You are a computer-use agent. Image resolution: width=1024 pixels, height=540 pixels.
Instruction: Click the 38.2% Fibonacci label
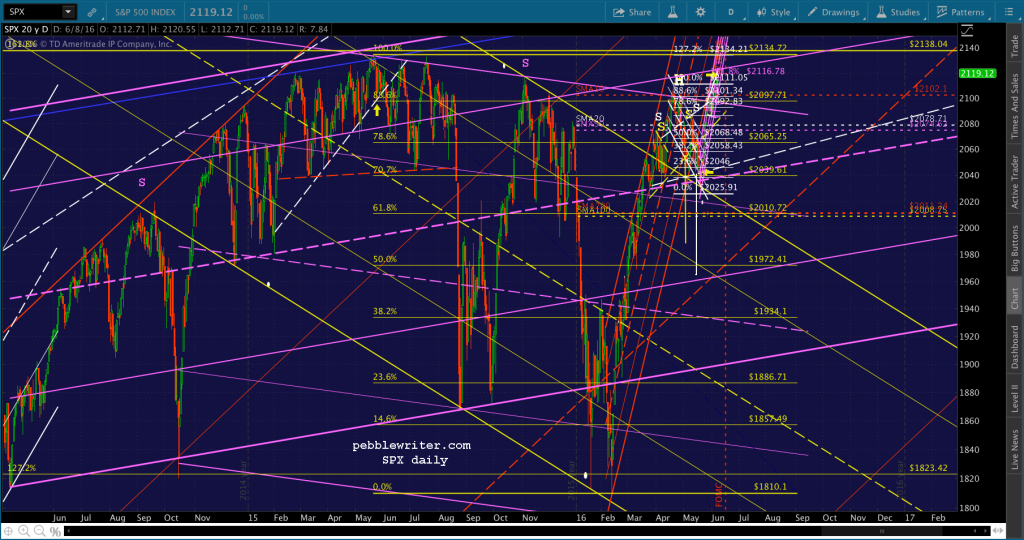(x=385, y=311)
